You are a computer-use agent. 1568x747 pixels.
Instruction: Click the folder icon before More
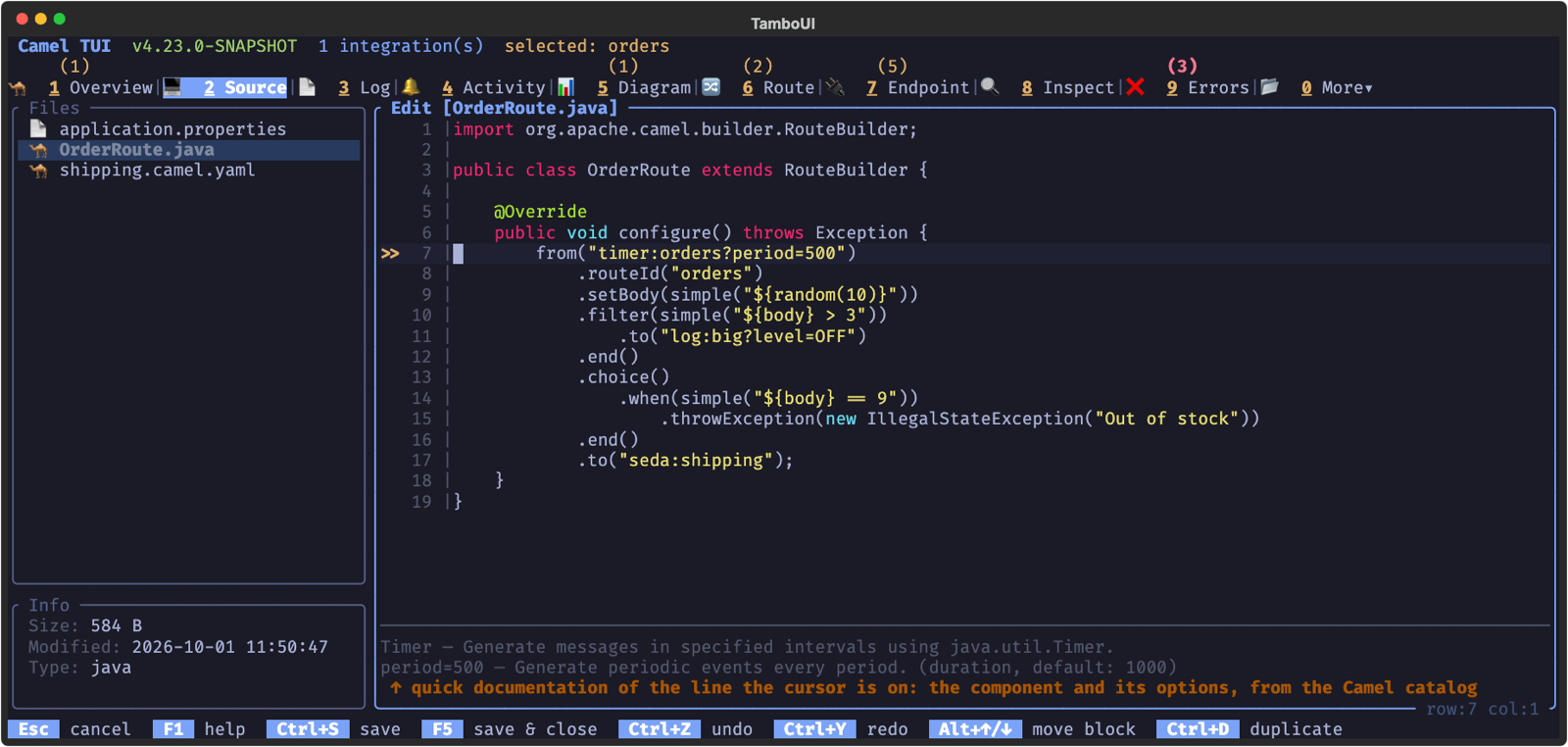(x=1270, y=87)
